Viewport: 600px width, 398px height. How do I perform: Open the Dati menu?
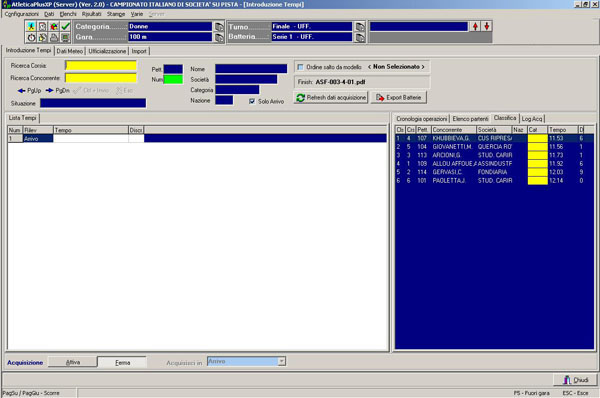click(49, 14)
